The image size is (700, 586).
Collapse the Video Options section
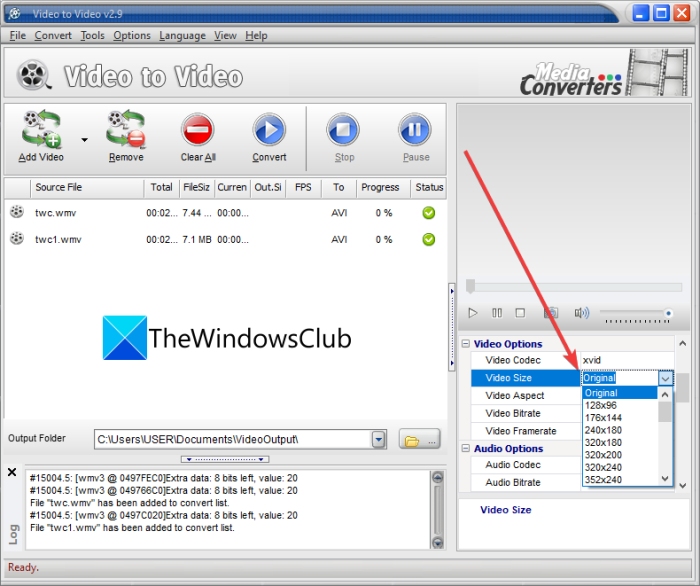[x=466, y=344]
